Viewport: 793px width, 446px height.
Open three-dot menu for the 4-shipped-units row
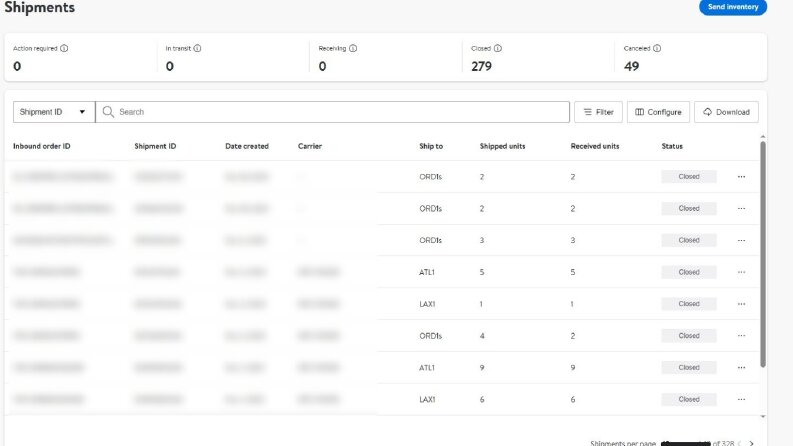pos(741,336)
